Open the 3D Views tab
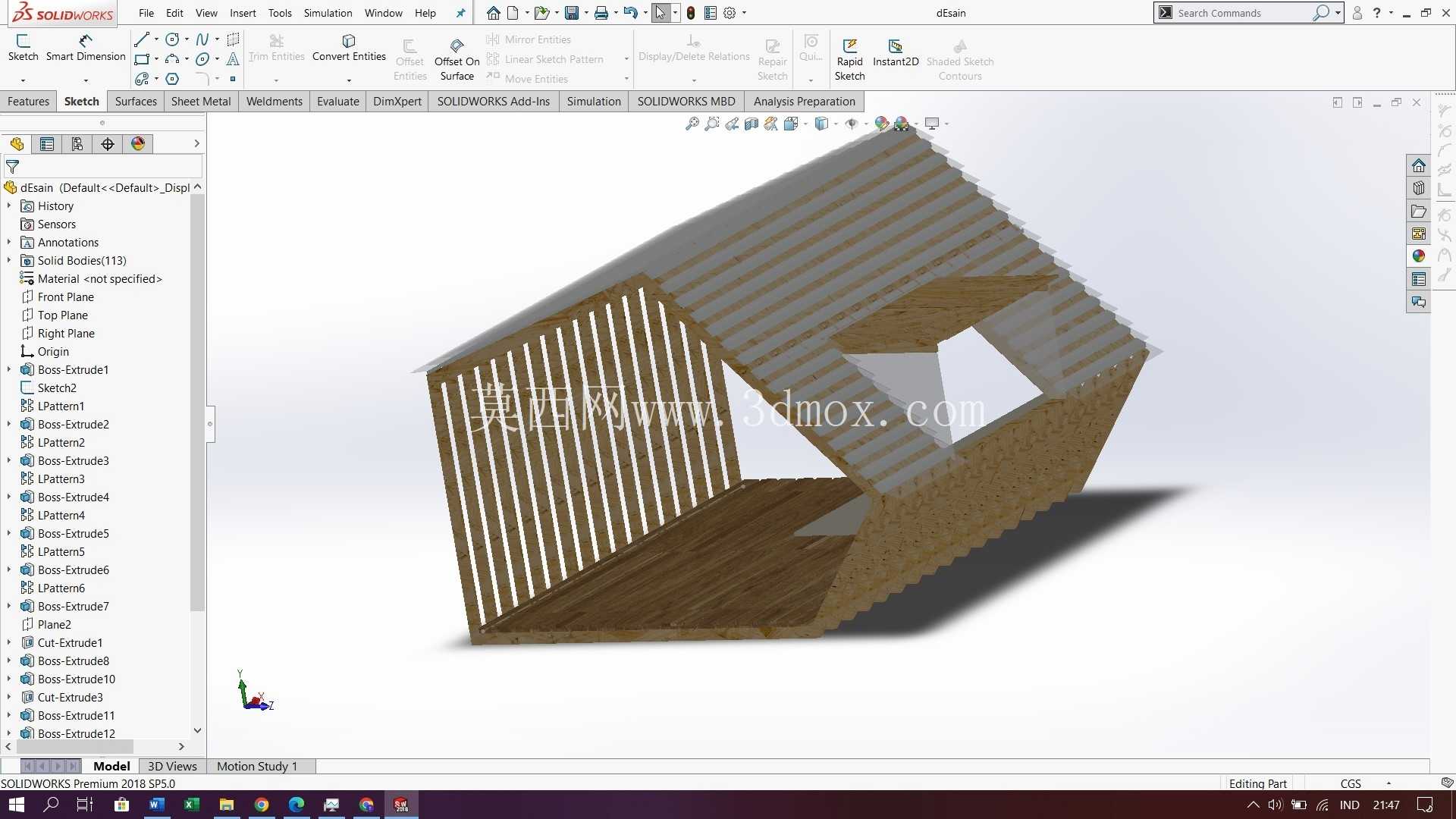Viewport: 1456px width, 819px height. [x=172, y=766]
